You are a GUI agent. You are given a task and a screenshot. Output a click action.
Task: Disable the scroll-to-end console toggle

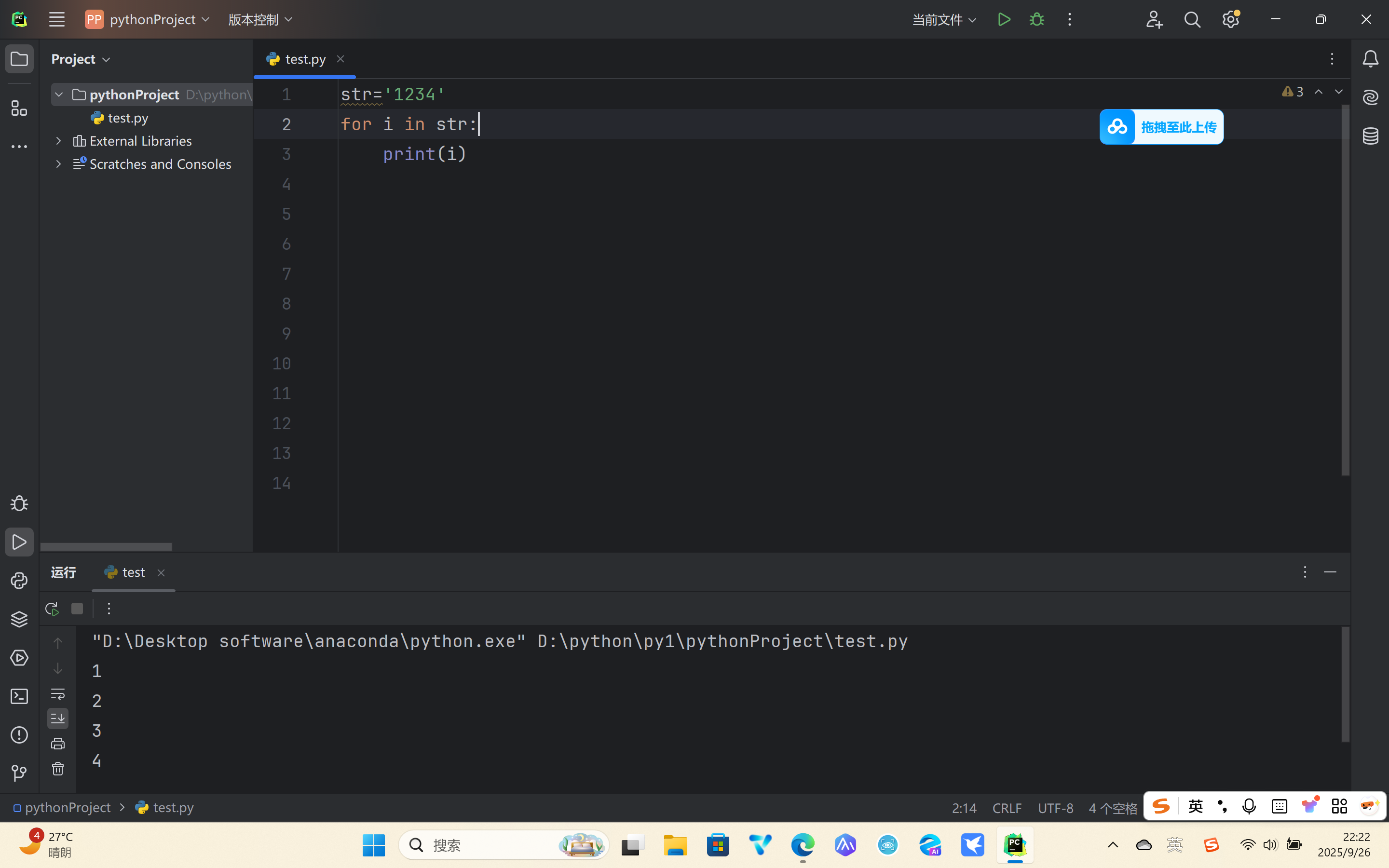coord(57,718)
